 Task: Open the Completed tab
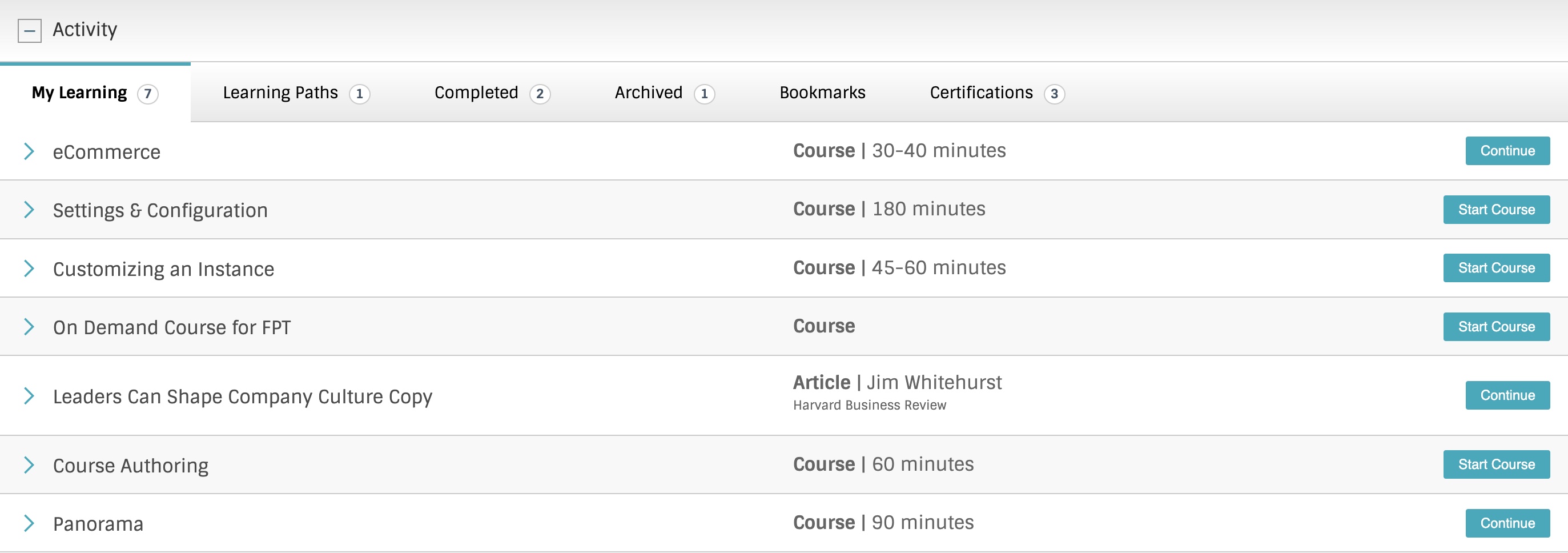(x=492, y=93)
